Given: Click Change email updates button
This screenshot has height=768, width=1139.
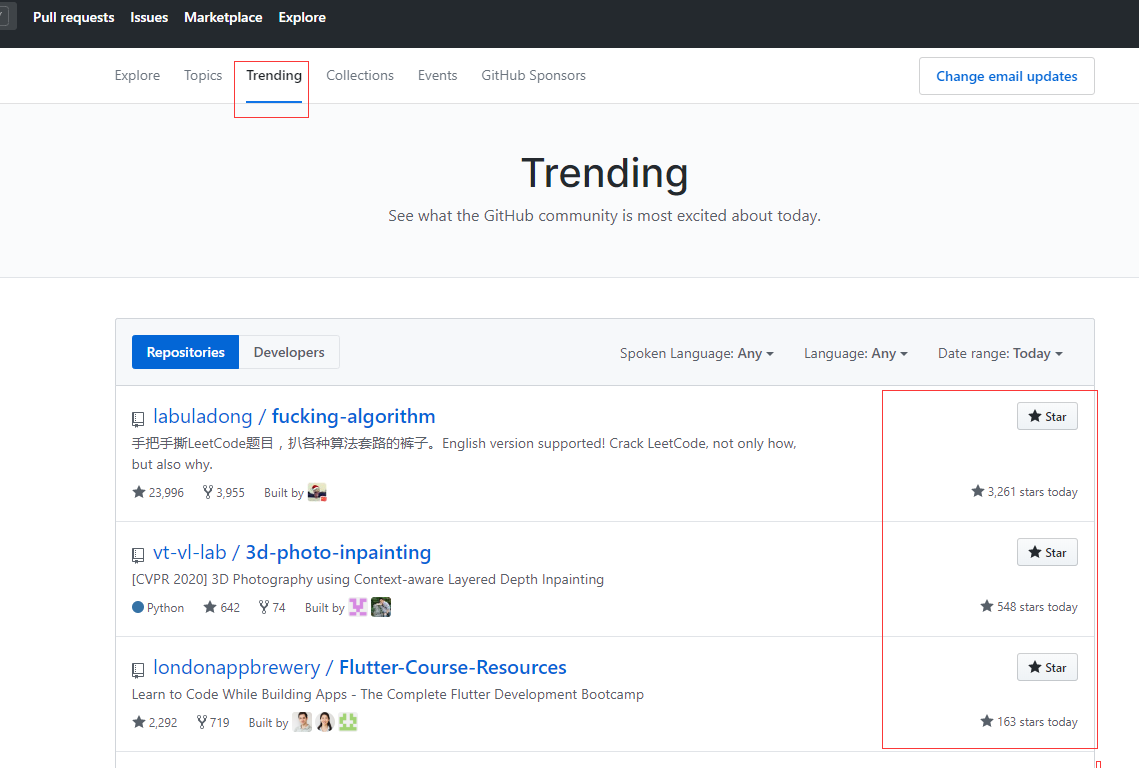Looking at the screenshot, I should 1007,76.
